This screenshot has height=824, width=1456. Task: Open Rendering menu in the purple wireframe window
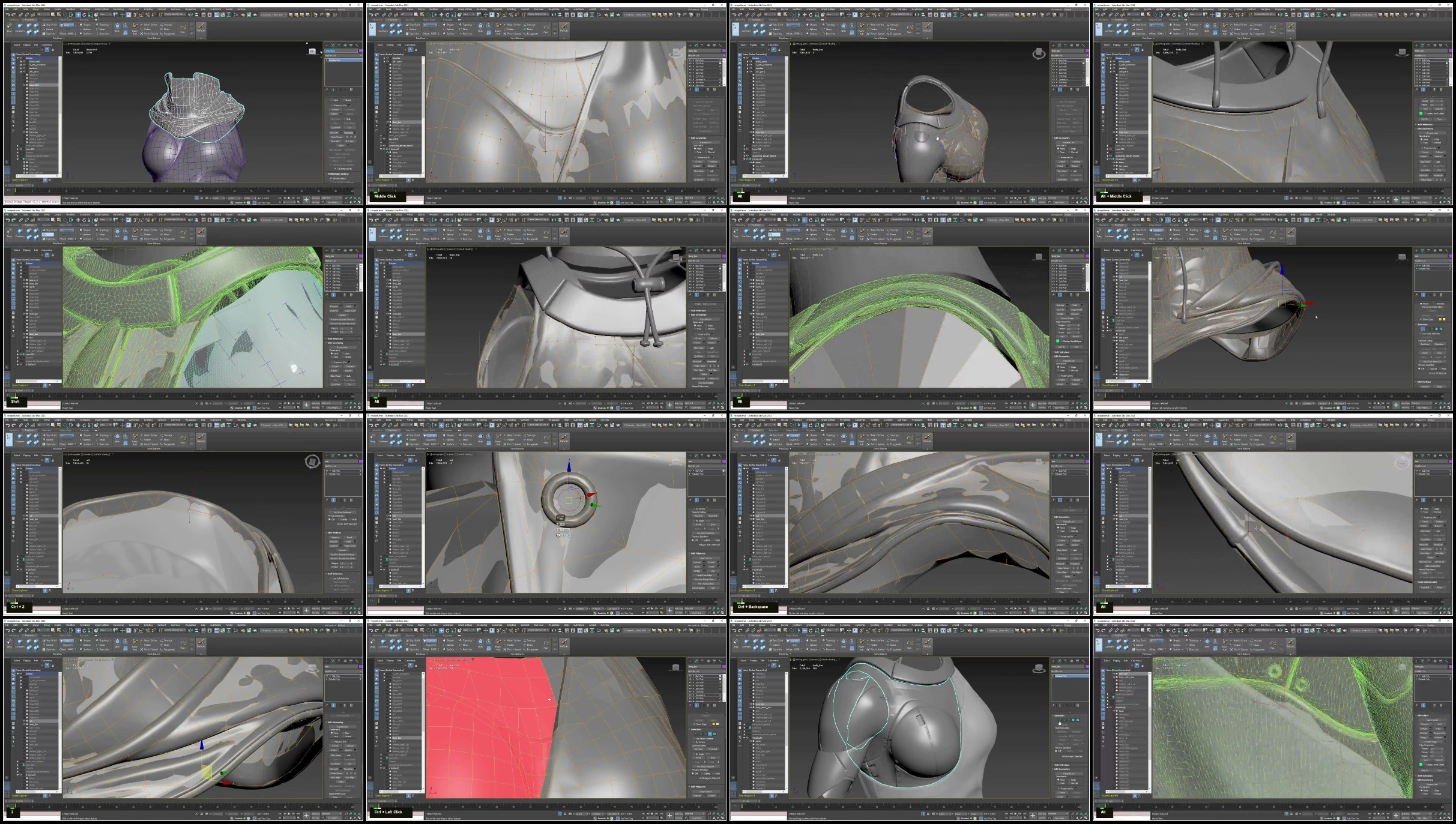[x=118, y=10]
